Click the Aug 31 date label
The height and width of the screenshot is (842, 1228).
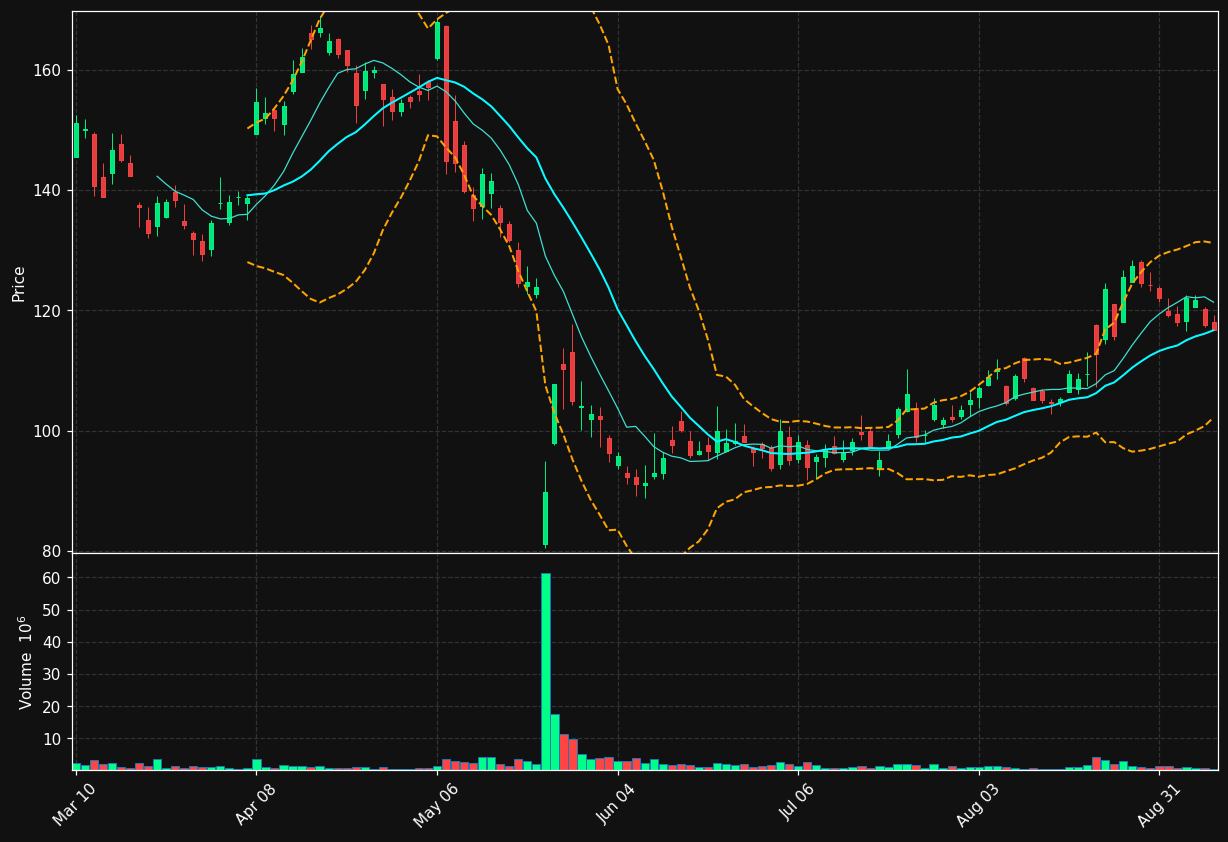click(x=1157, y=804)
